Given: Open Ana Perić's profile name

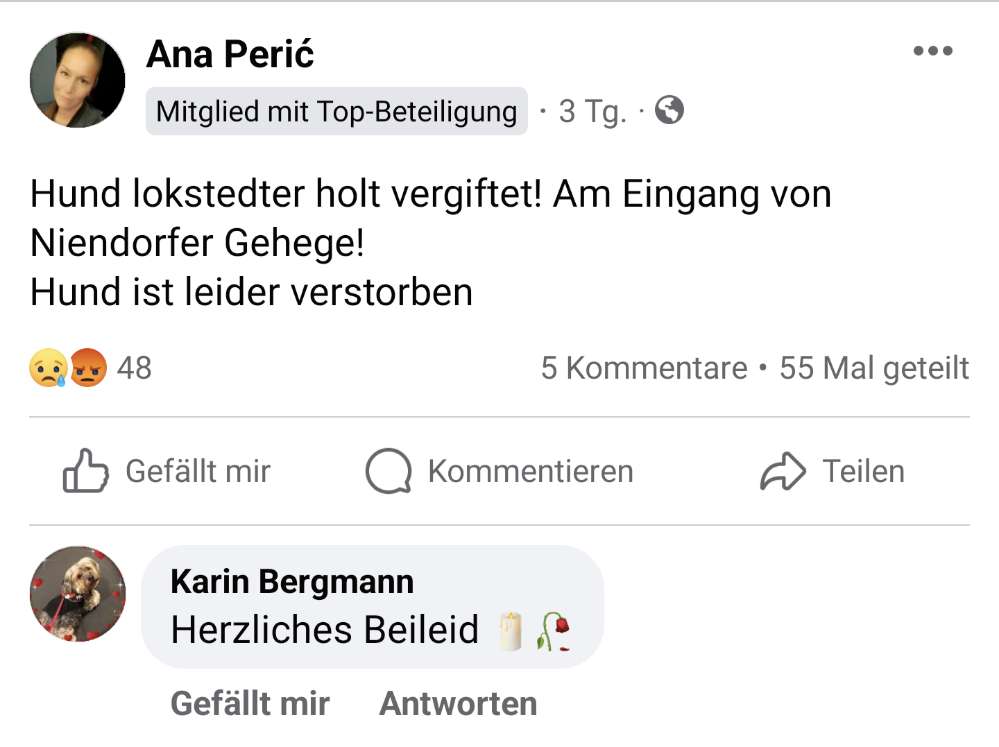Looking at the screenshot, I should (x=231, y=56).
